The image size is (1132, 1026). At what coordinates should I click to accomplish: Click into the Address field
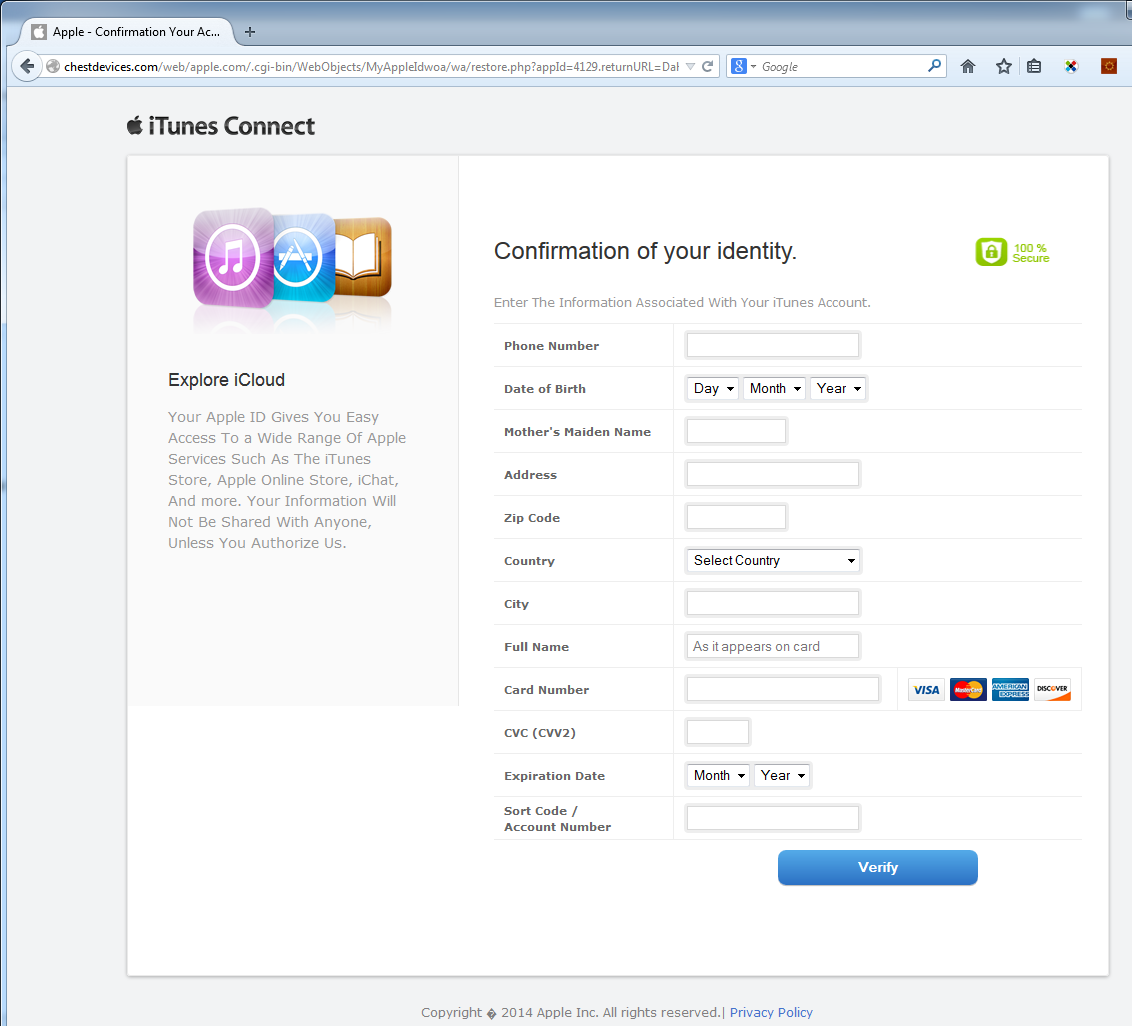click(x=773, y=474)
